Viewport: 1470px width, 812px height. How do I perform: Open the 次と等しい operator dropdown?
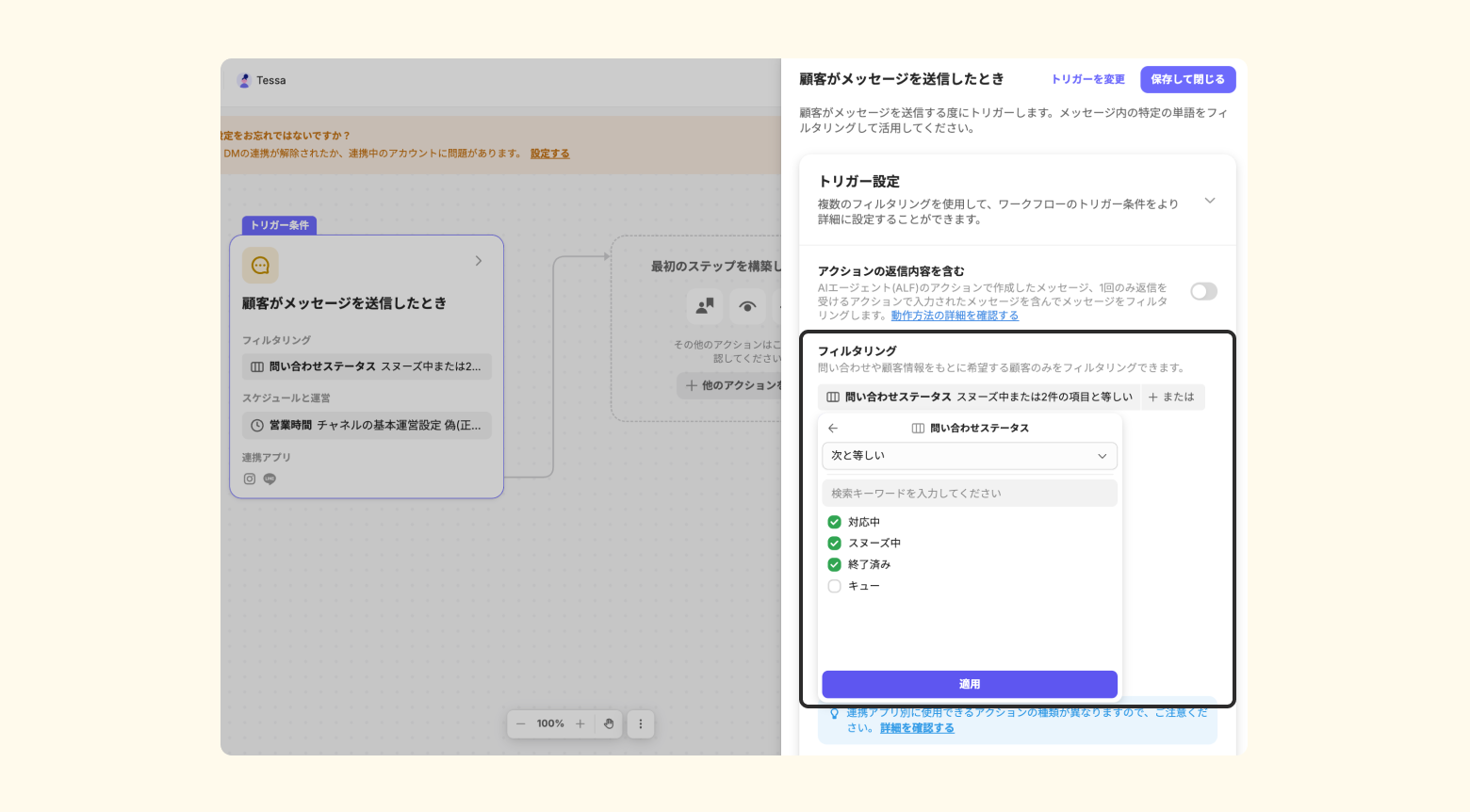click(969, 456)
